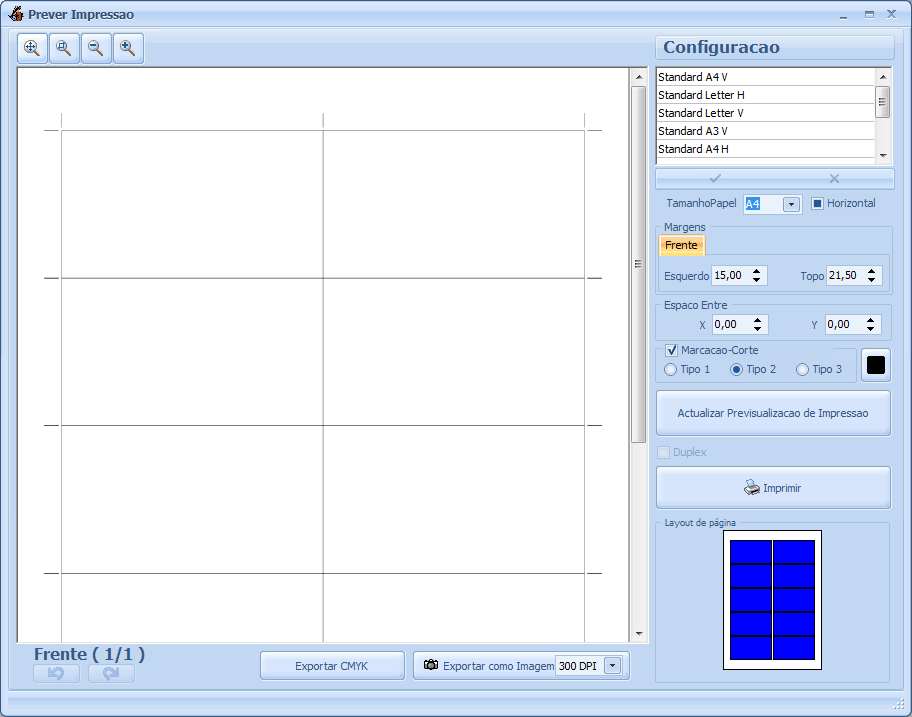
Task: Click the undo arrow under Frente (1/1)
Action: click(56, 673)
